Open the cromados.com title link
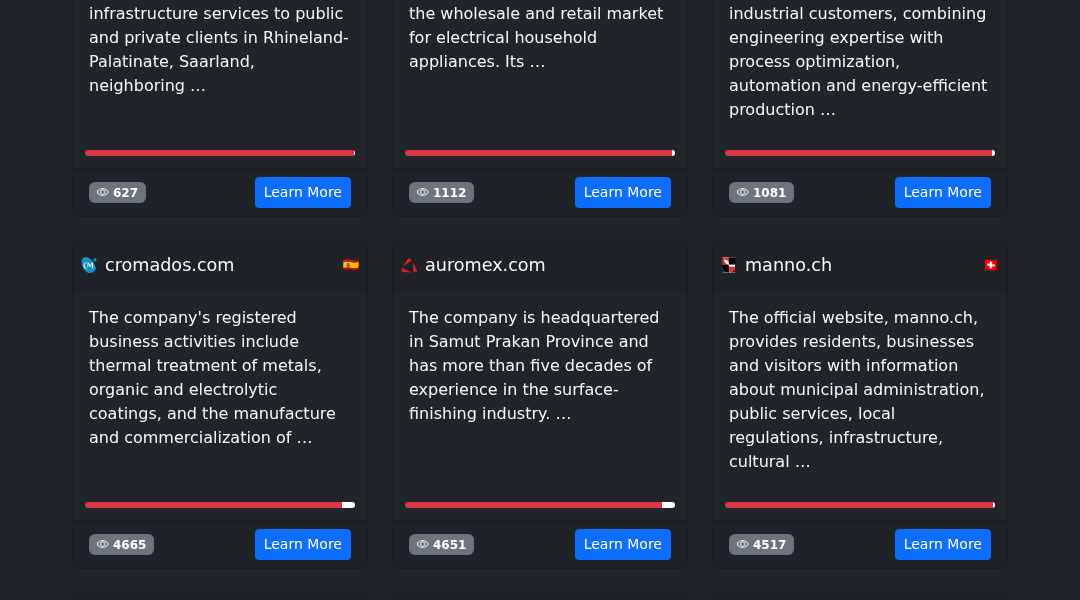Screen dimensions: 1080x600 pos(169,265)
